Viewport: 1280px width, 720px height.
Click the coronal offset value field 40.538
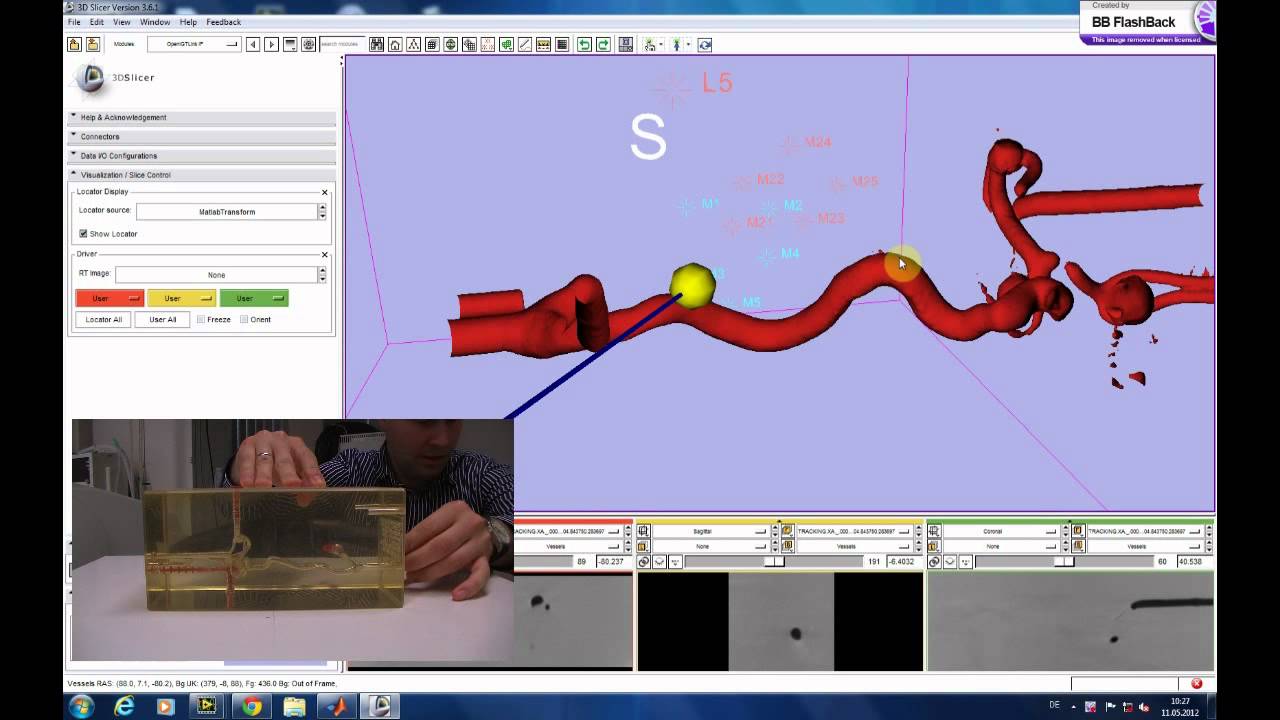(1193, 562)
